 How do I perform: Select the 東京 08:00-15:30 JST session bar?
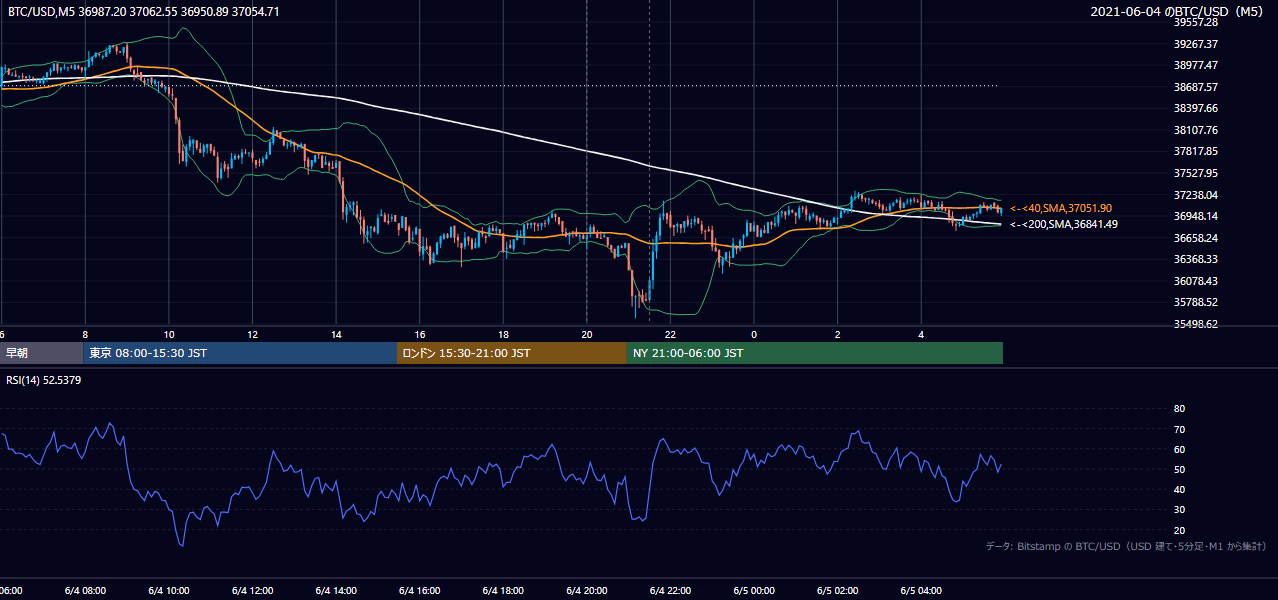(240, 353)
